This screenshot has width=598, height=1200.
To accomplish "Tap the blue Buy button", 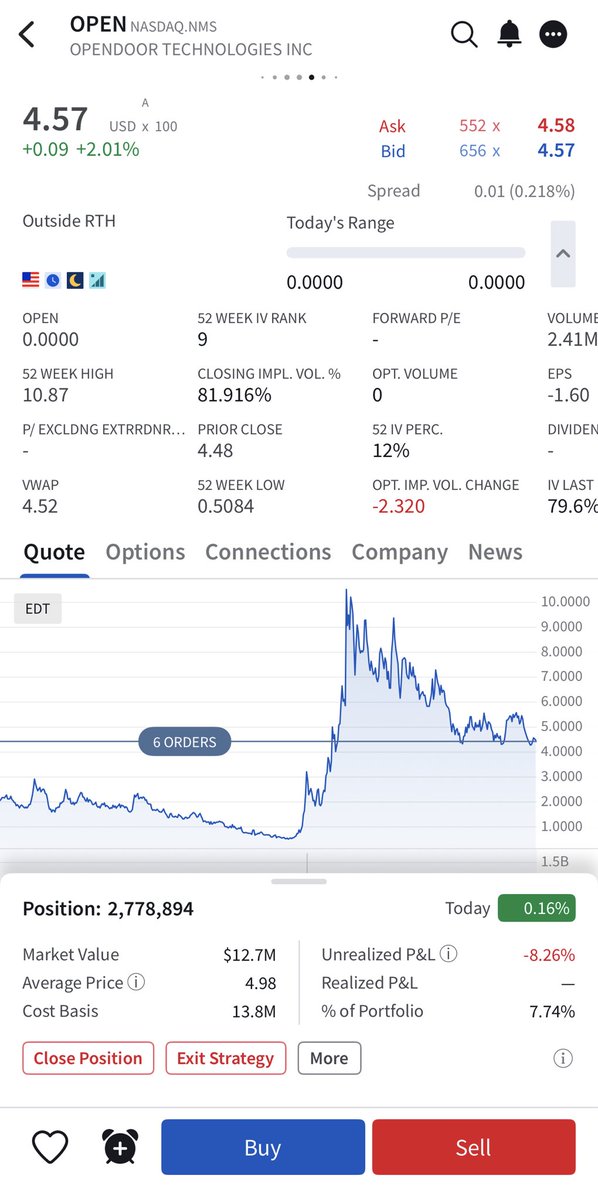I will tap(262, 1147).
